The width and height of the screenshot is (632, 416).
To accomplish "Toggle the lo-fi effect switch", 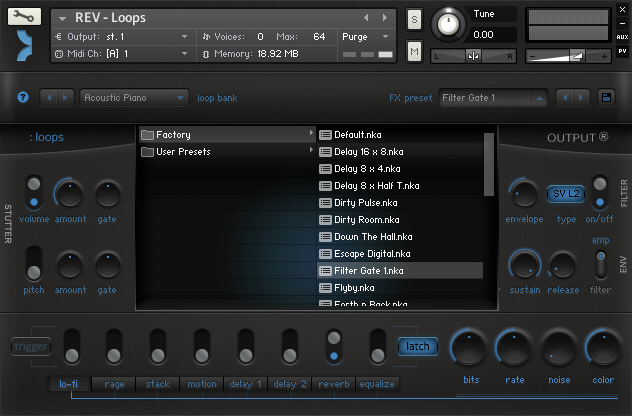I will [x=72, y=347].
